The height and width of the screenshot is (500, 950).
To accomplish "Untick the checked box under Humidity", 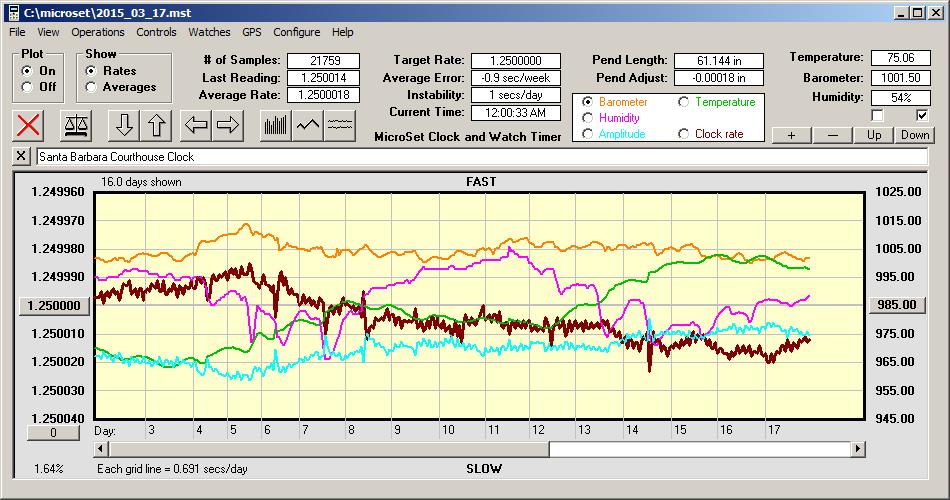I will (922, 115).
